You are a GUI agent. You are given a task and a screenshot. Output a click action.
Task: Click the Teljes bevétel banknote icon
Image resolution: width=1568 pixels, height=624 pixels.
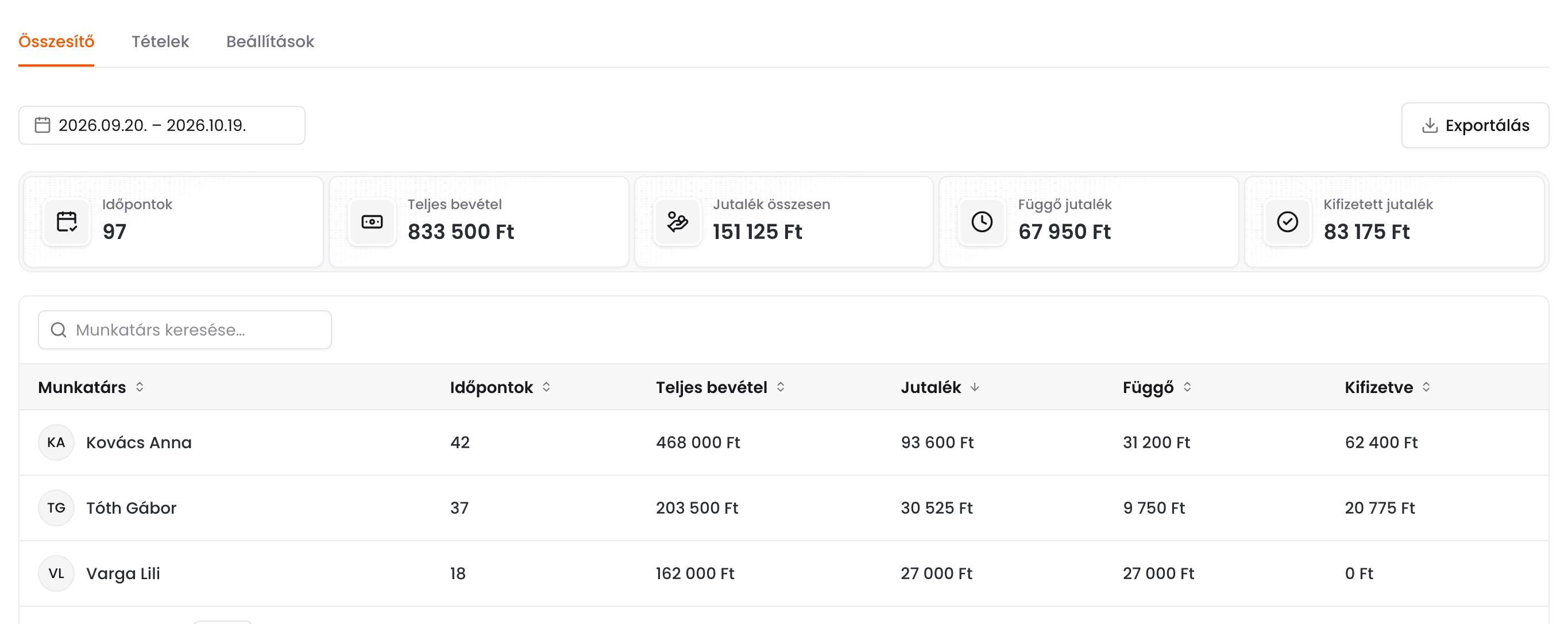(x=372, y=222)
